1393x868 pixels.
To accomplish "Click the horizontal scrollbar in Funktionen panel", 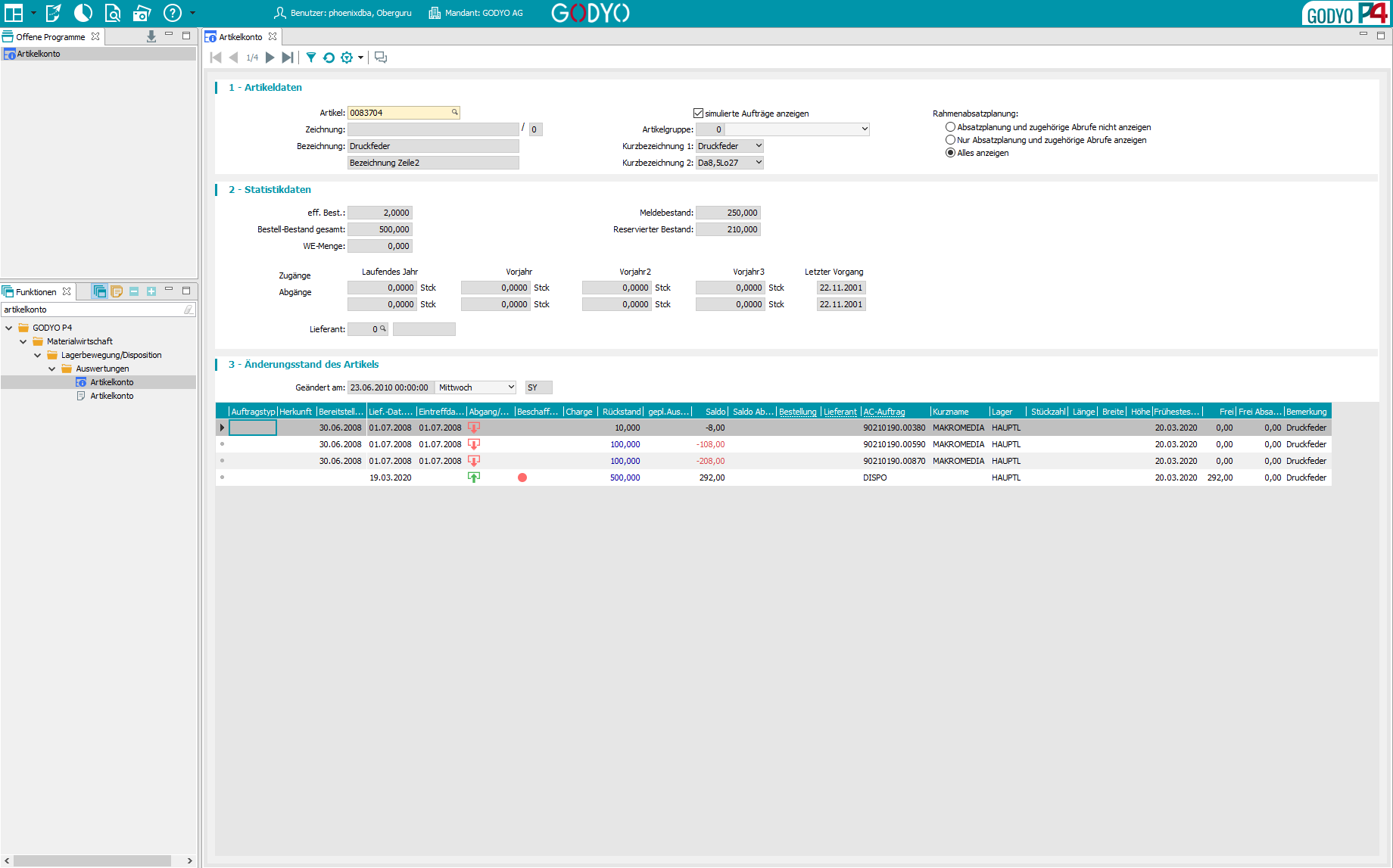I will [x=92, y=860].
